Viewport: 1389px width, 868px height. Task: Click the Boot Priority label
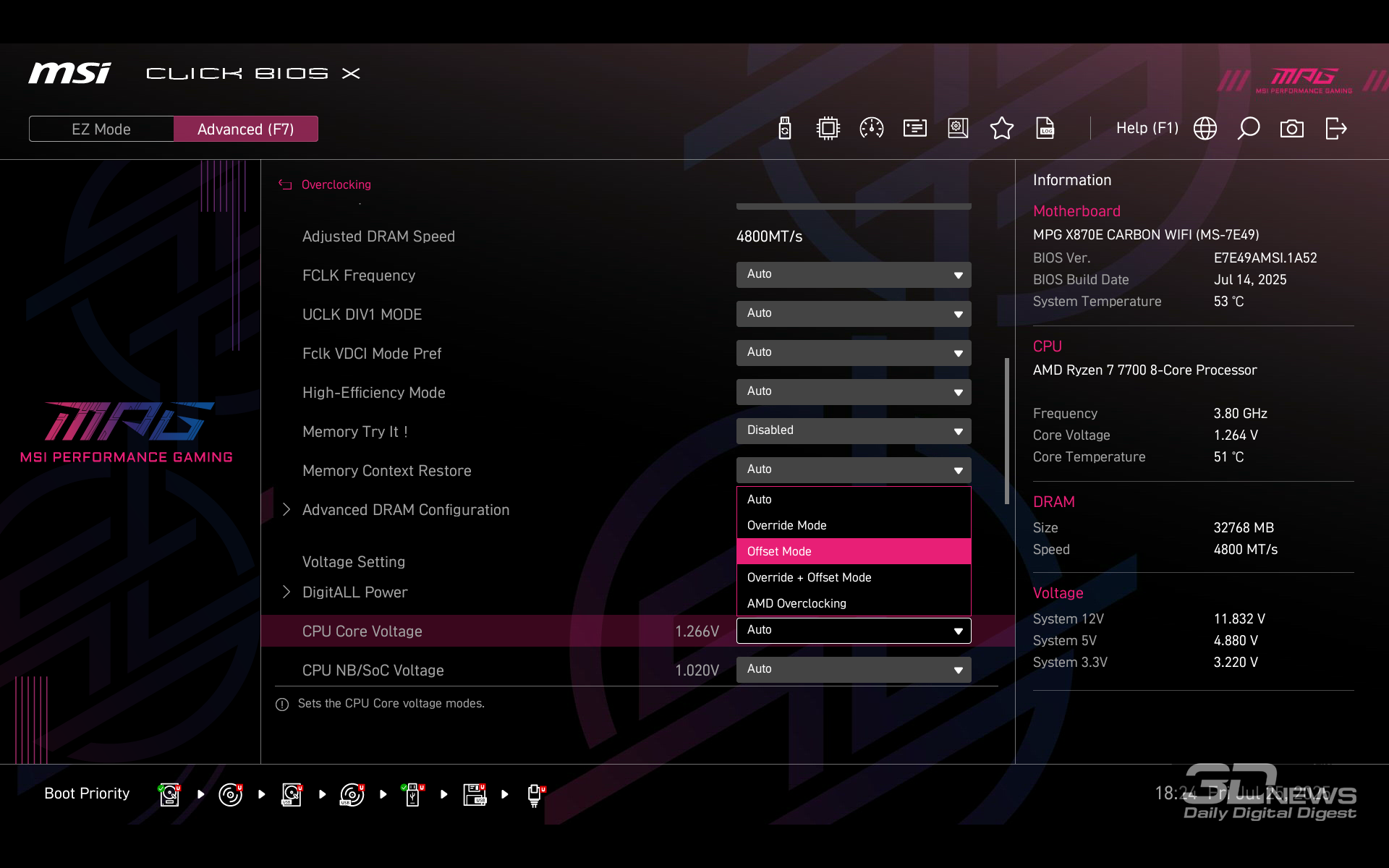click(87, 793)
